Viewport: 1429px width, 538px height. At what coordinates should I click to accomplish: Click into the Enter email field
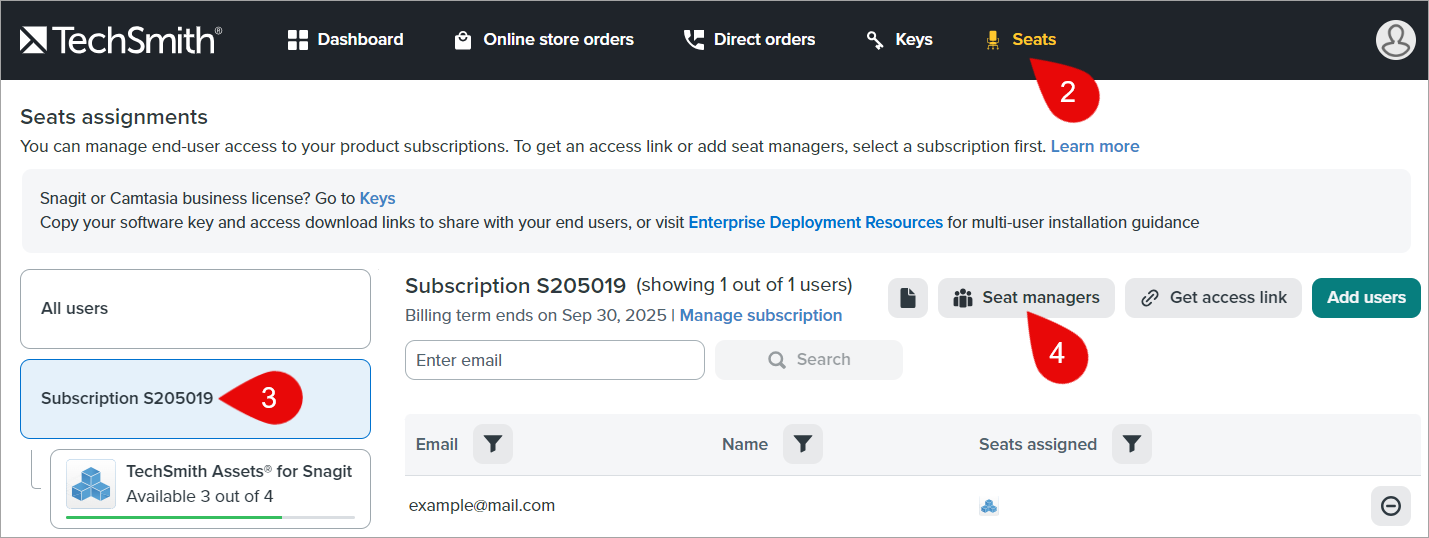tap(554, 360)
